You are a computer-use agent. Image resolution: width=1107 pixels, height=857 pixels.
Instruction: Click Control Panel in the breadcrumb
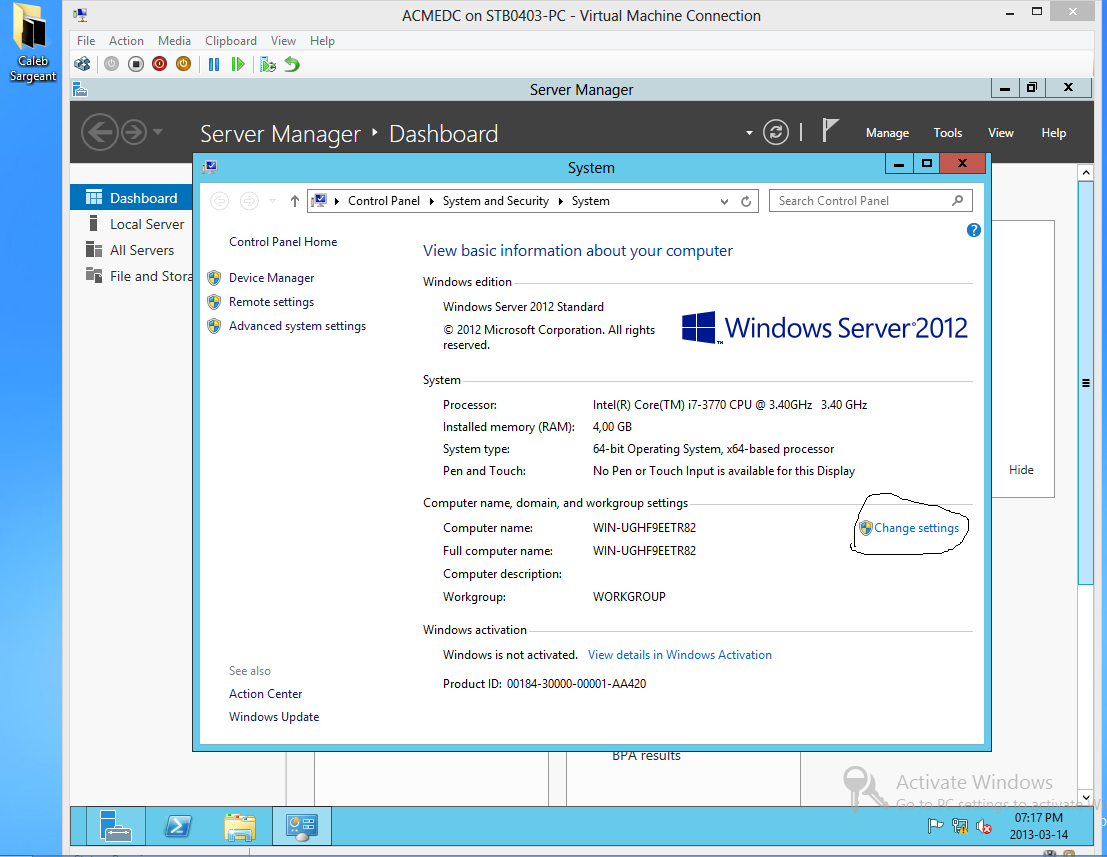383,201
